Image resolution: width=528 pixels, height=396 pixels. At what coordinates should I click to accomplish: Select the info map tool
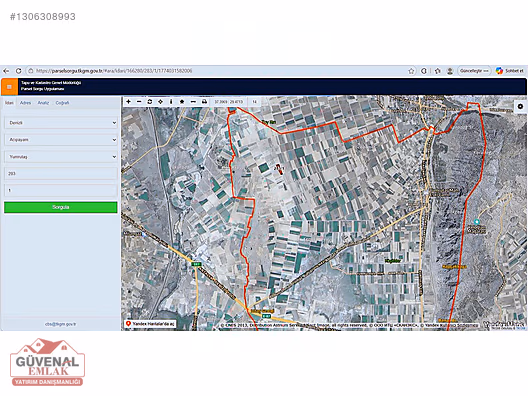(x=171, y=101)
